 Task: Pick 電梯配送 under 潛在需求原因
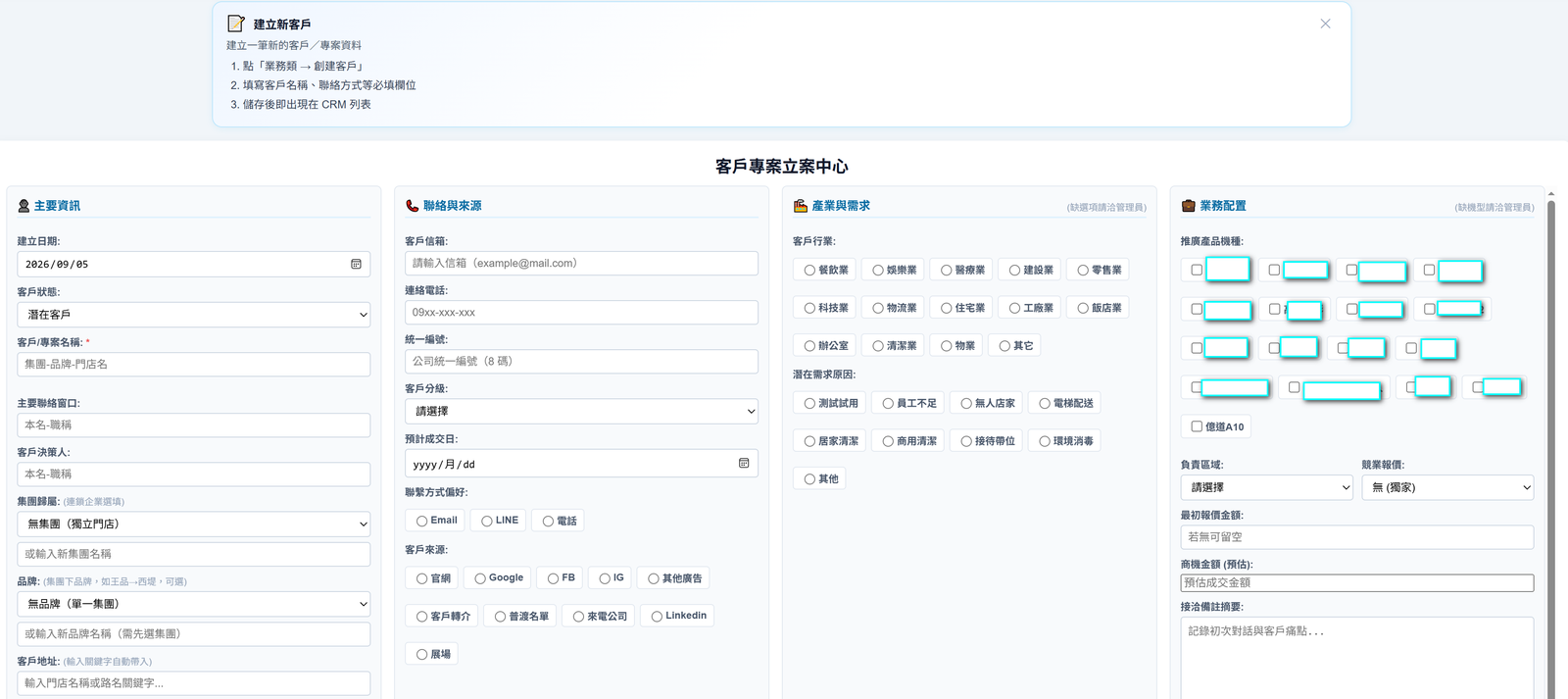[x=1045, y=403]
